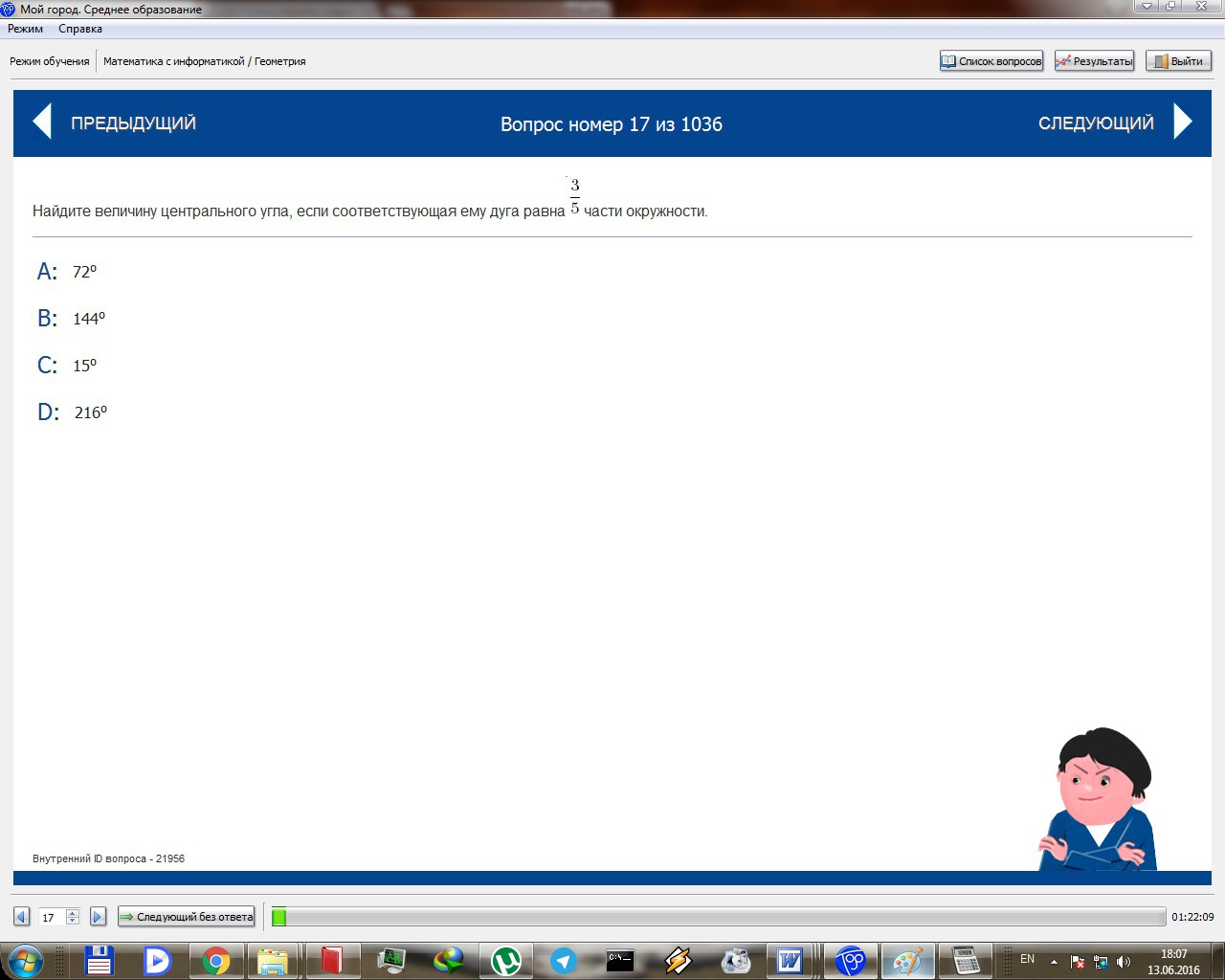The image size is (1225, 980).
Task: Open the Режим menu
Action: [26, 29]
